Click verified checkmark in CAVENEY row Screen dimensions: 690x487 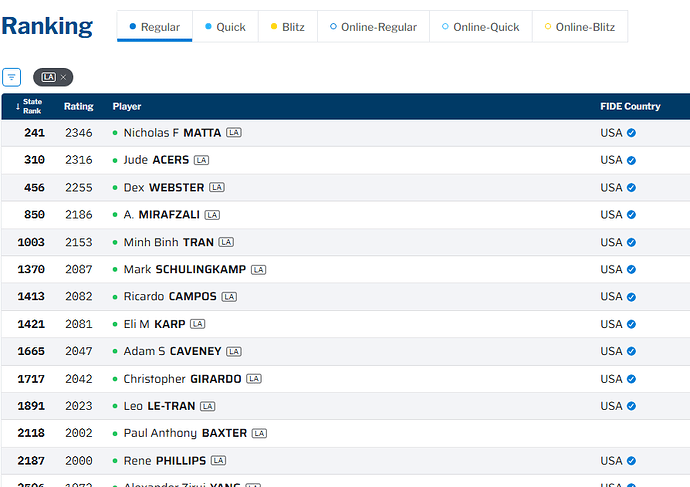tap(631, 352)
